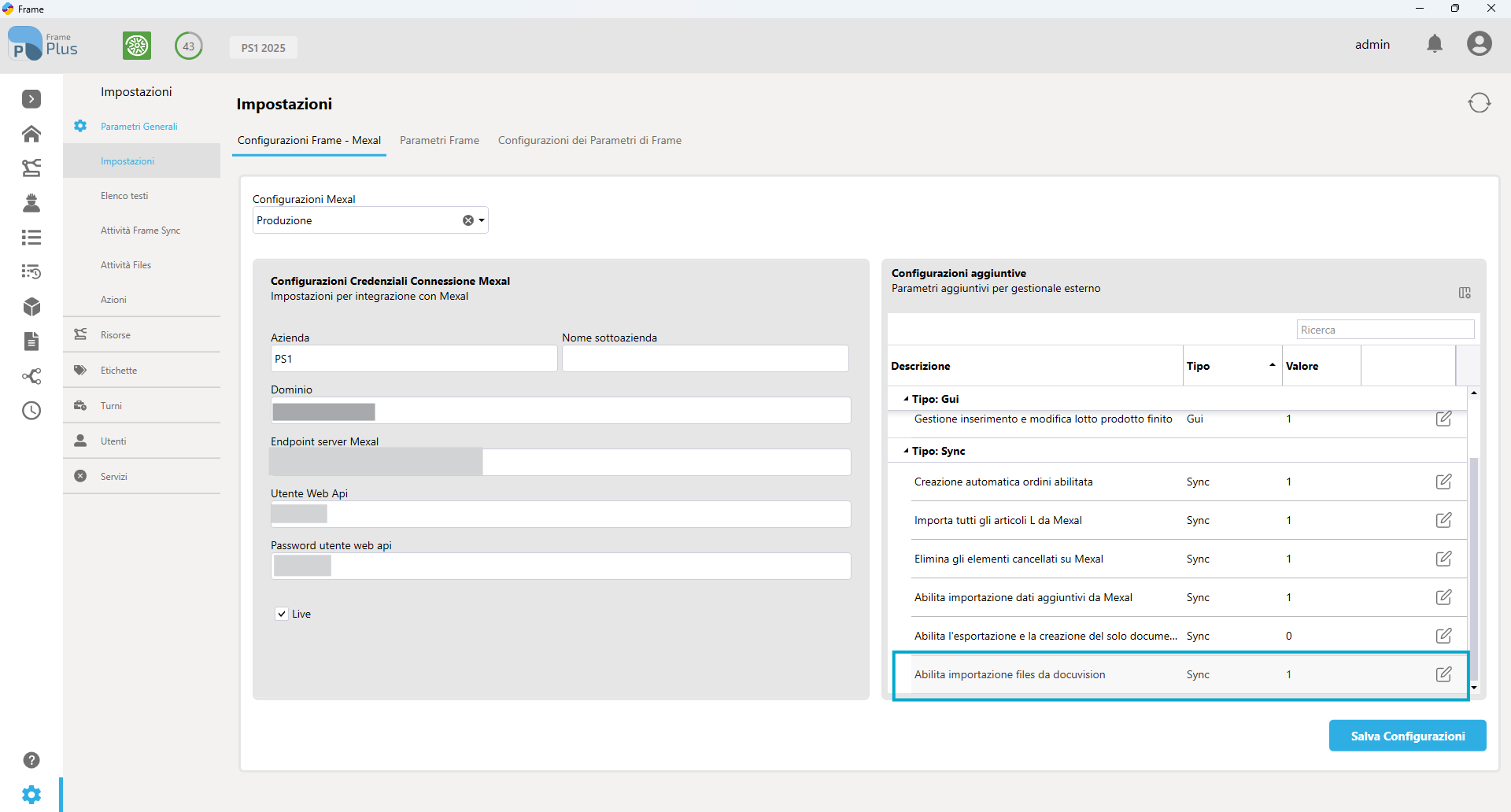Open Configurazioni dei Parametri di Frame tab
1511x812 pixels.
tap(589, 140)
